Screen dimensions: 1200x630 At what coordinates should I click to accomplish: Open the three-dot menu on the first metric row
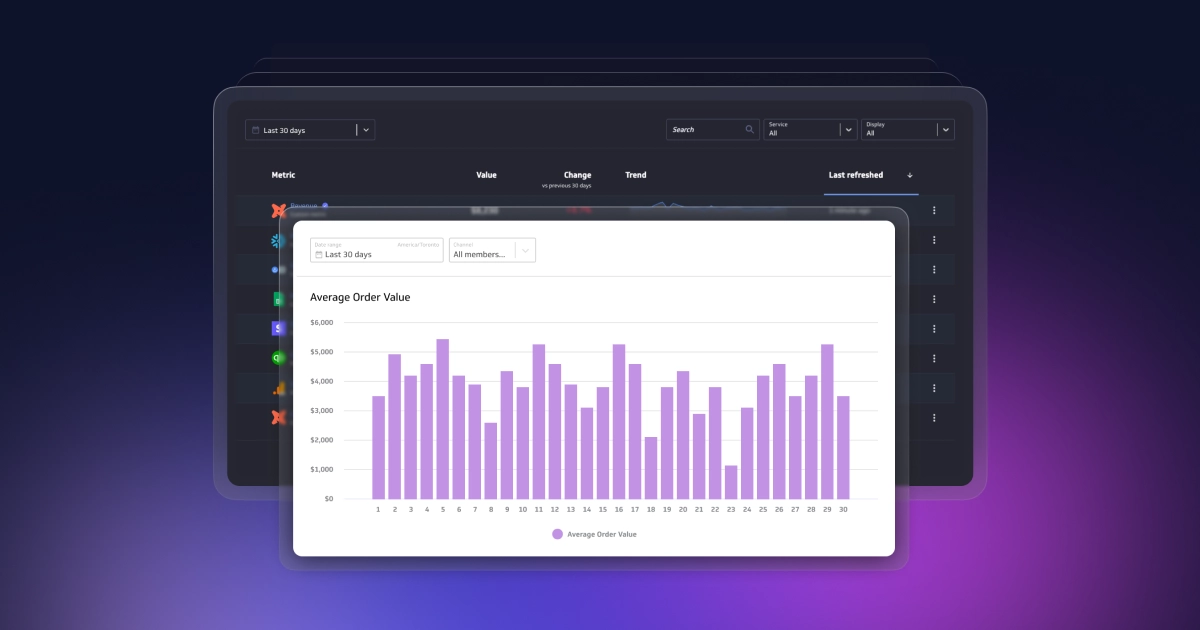click(934, 210)
